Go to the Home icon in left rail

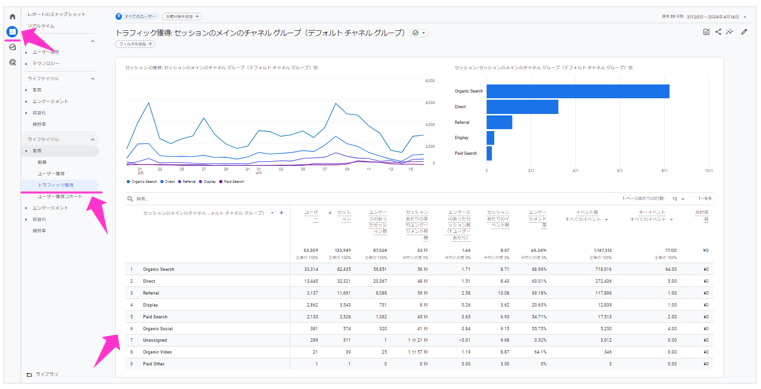pyautogui.click(x=13, y=16)
